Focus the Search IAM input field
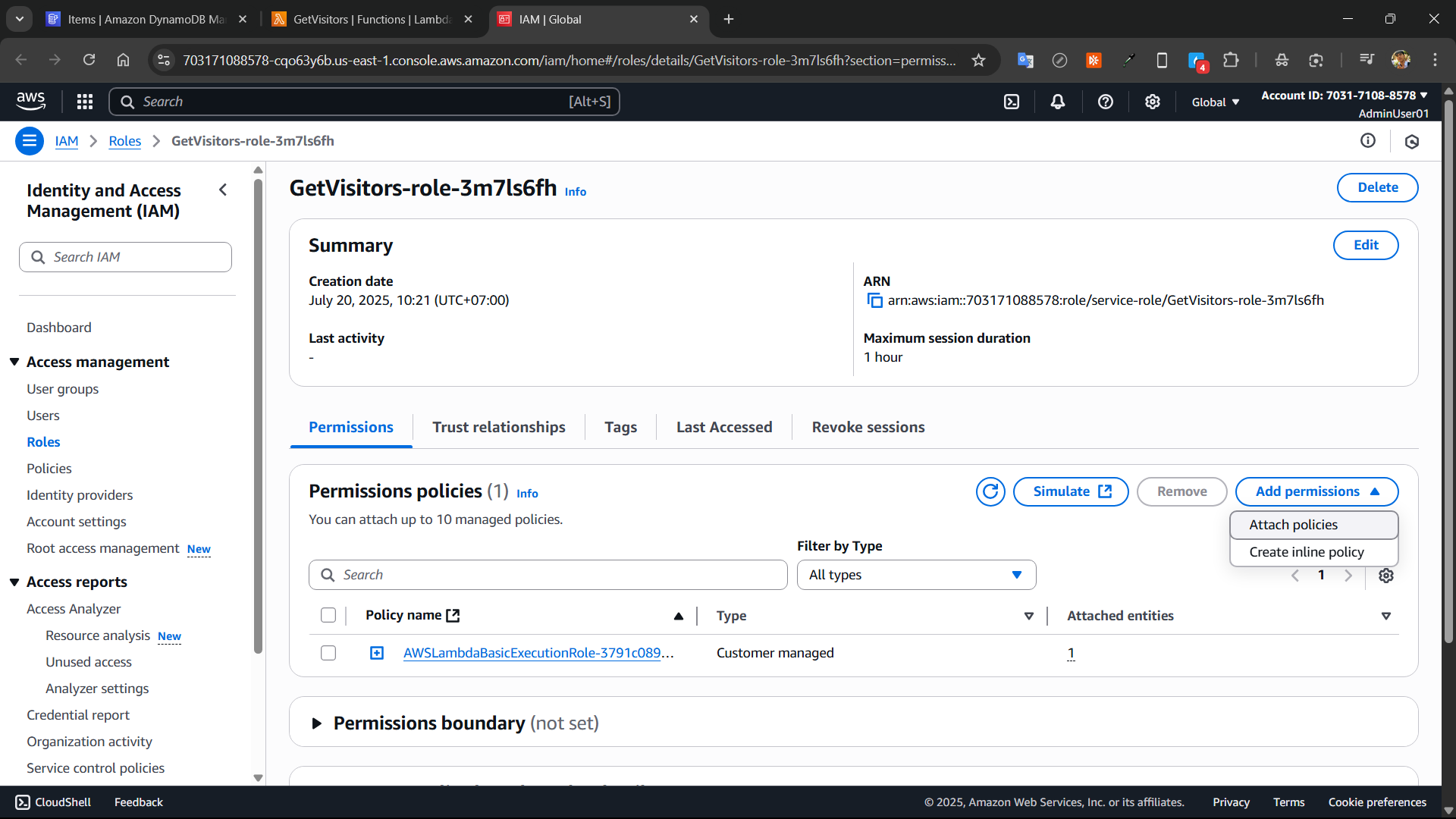 pyautogui.click(x=125, y=257)
